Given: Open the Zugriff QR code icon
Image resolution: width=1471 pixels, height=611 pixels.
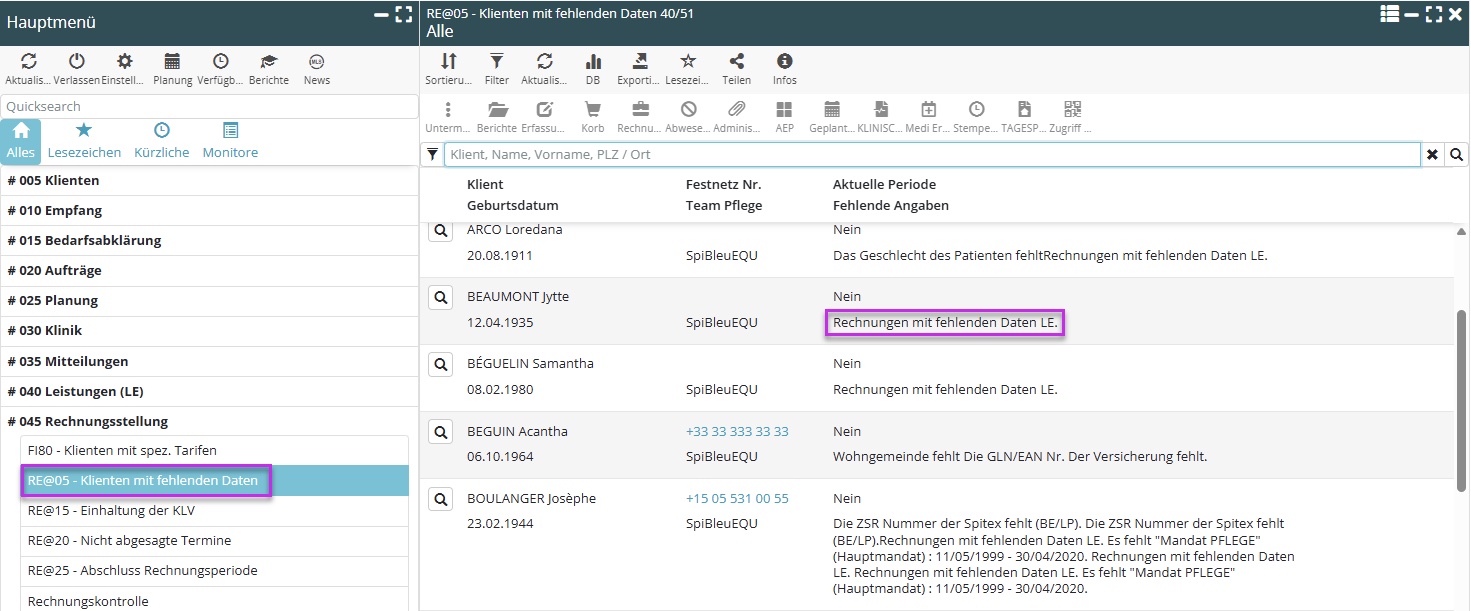Looking at the screenshot, I should (1072, 110).
